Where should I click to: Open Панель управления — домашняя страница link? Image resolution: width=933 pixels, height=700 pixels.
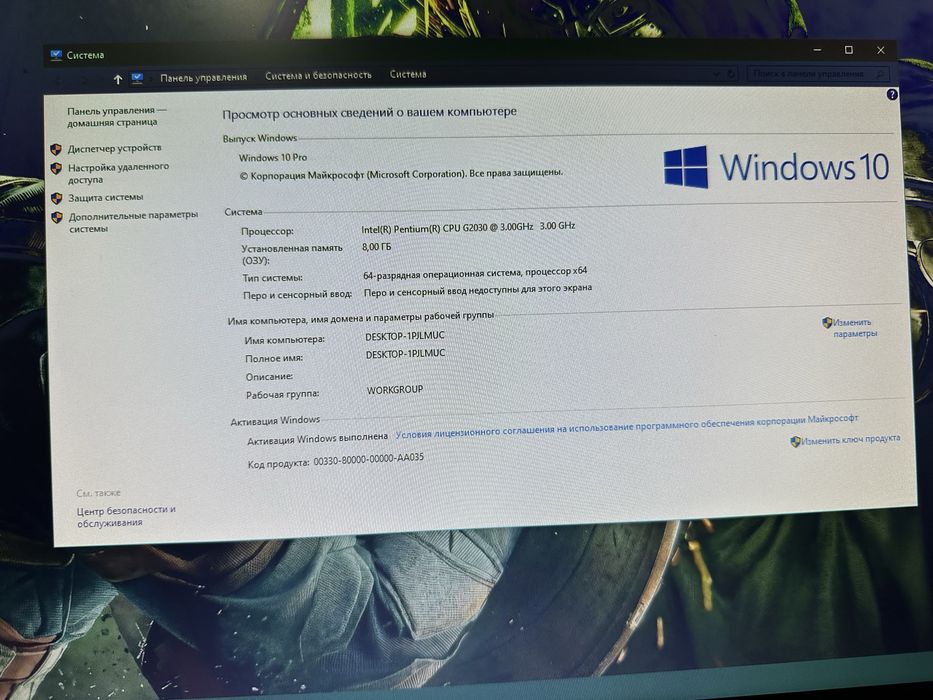point(117,116)
